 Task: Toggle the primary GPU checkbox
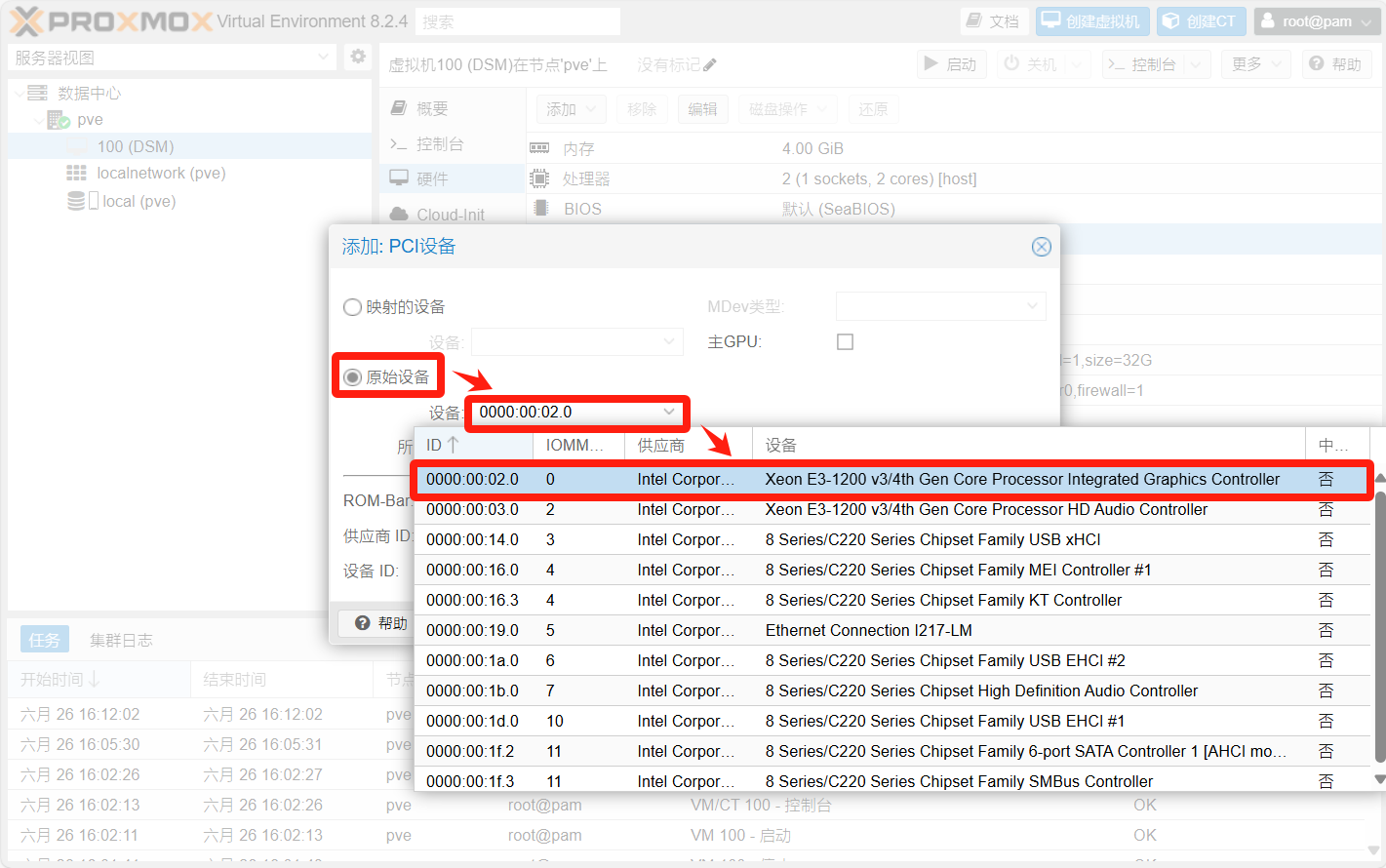[x=845, y=342]
